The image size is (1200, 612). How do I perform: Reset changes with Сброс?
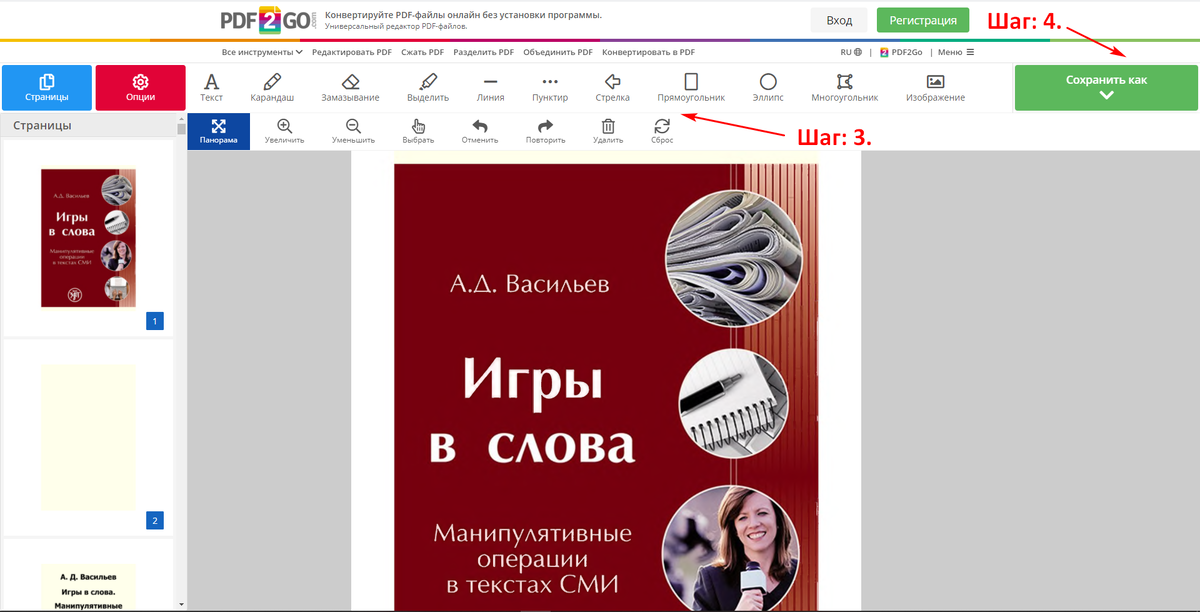pos(662,132)
